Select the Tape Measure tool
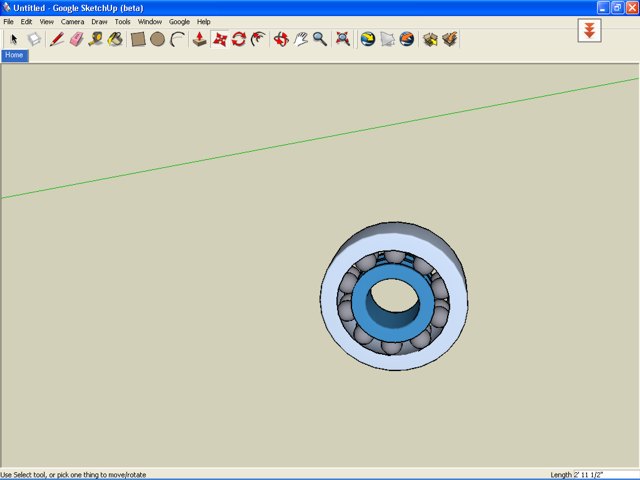640x480 pixels. click(x=96, y=39)
